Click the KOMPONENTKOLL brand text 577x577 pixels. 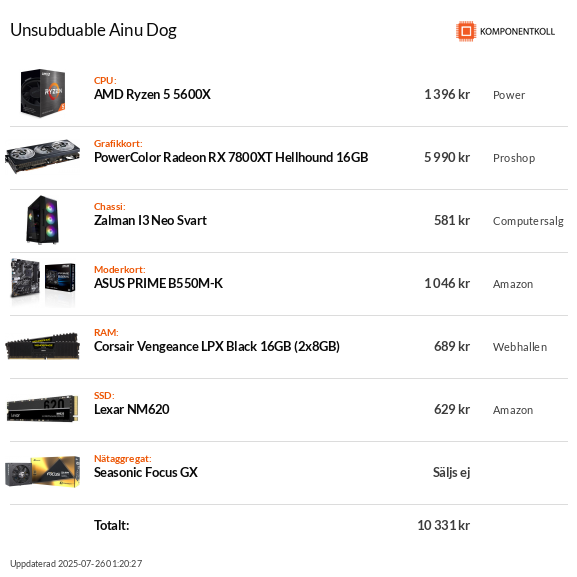pos(517,32)
